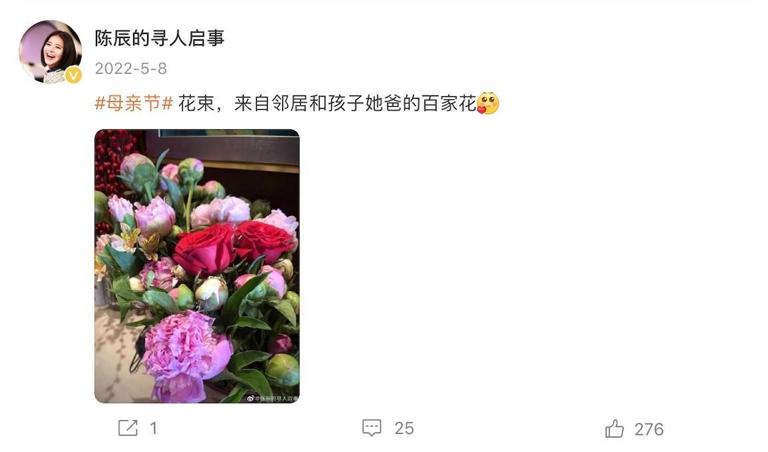Viewport: 768px width, 452px height.
Task: View the comment count 25
Action: [x=404, y=428]
